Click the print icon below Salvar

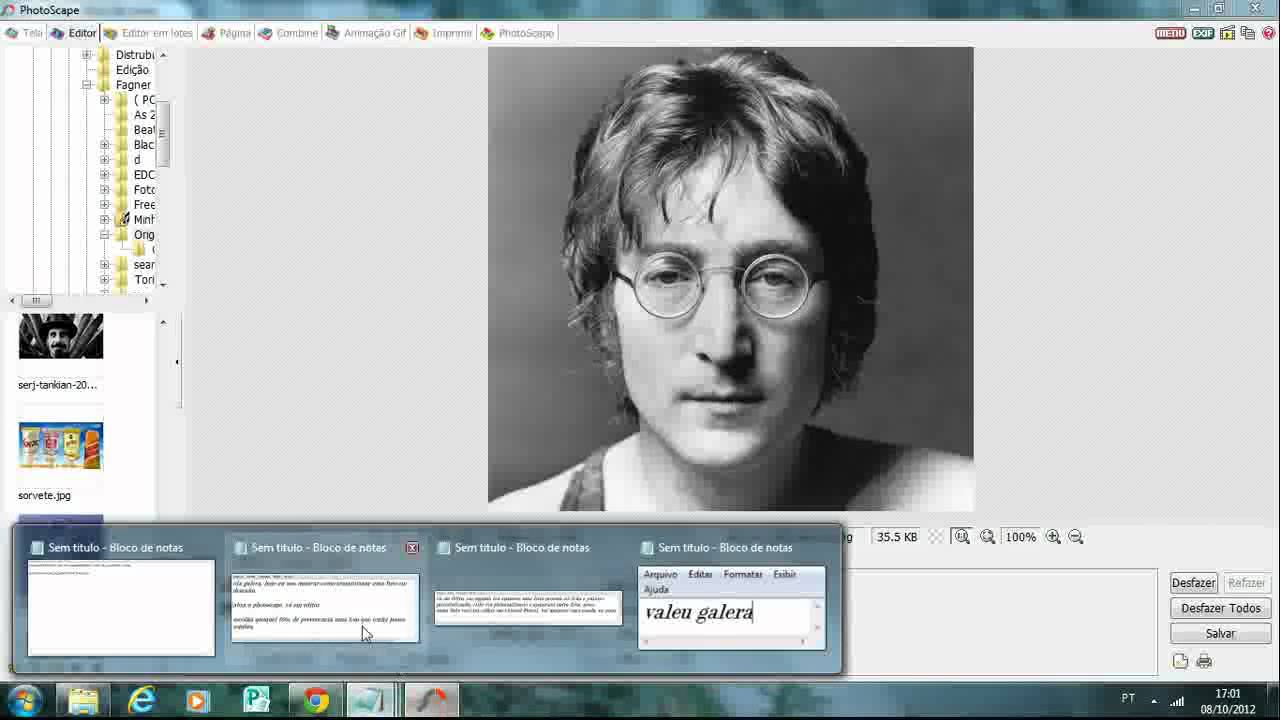1204,661
